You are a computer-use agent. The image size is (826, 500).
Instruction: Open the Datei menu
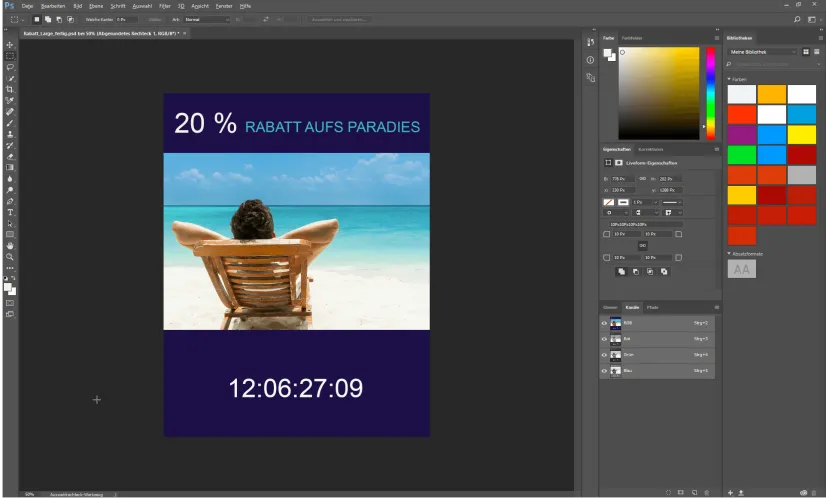pyautogui.click(x=27, y=6)
